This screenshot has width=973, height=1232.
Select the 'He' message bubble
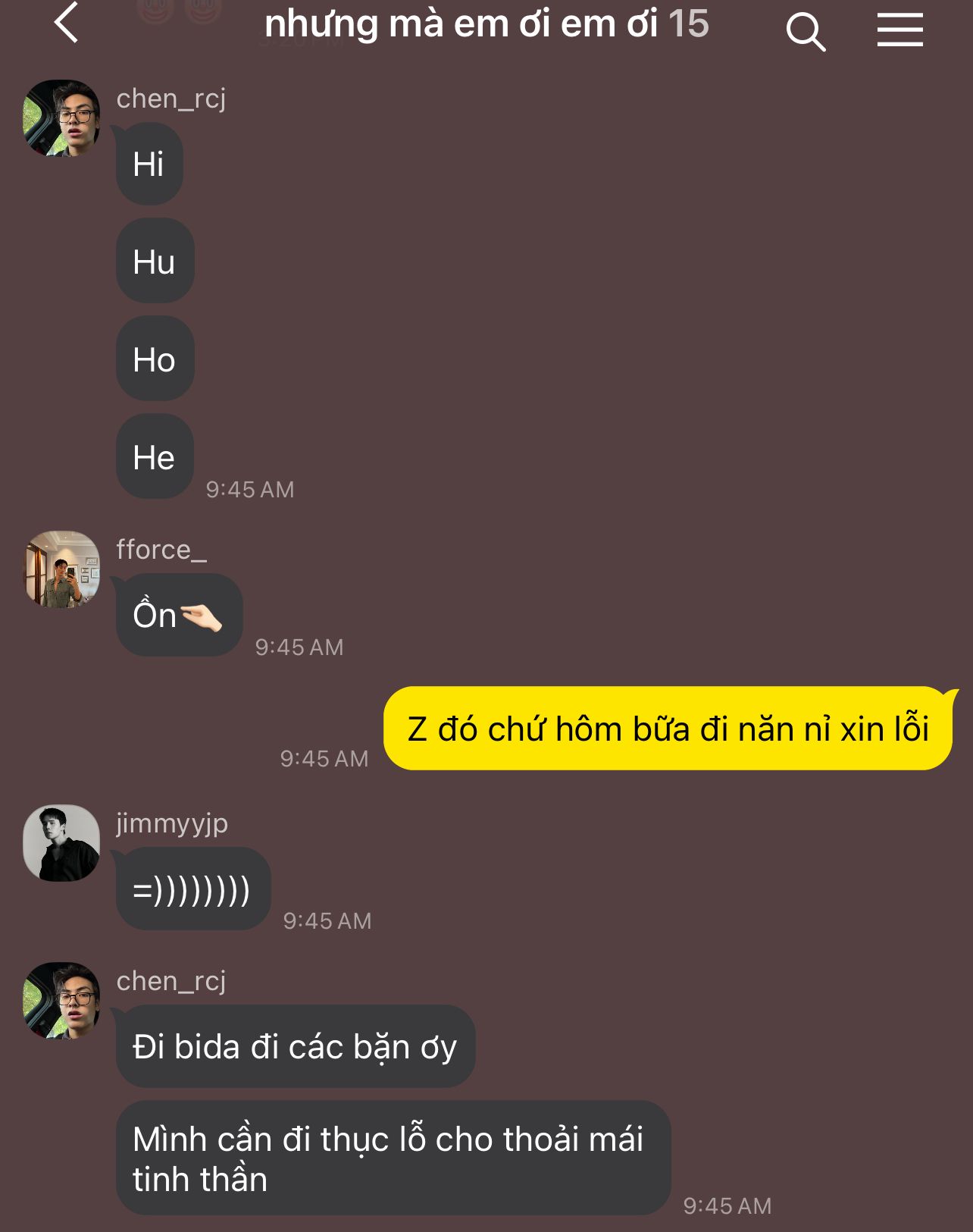click(155, 457)
